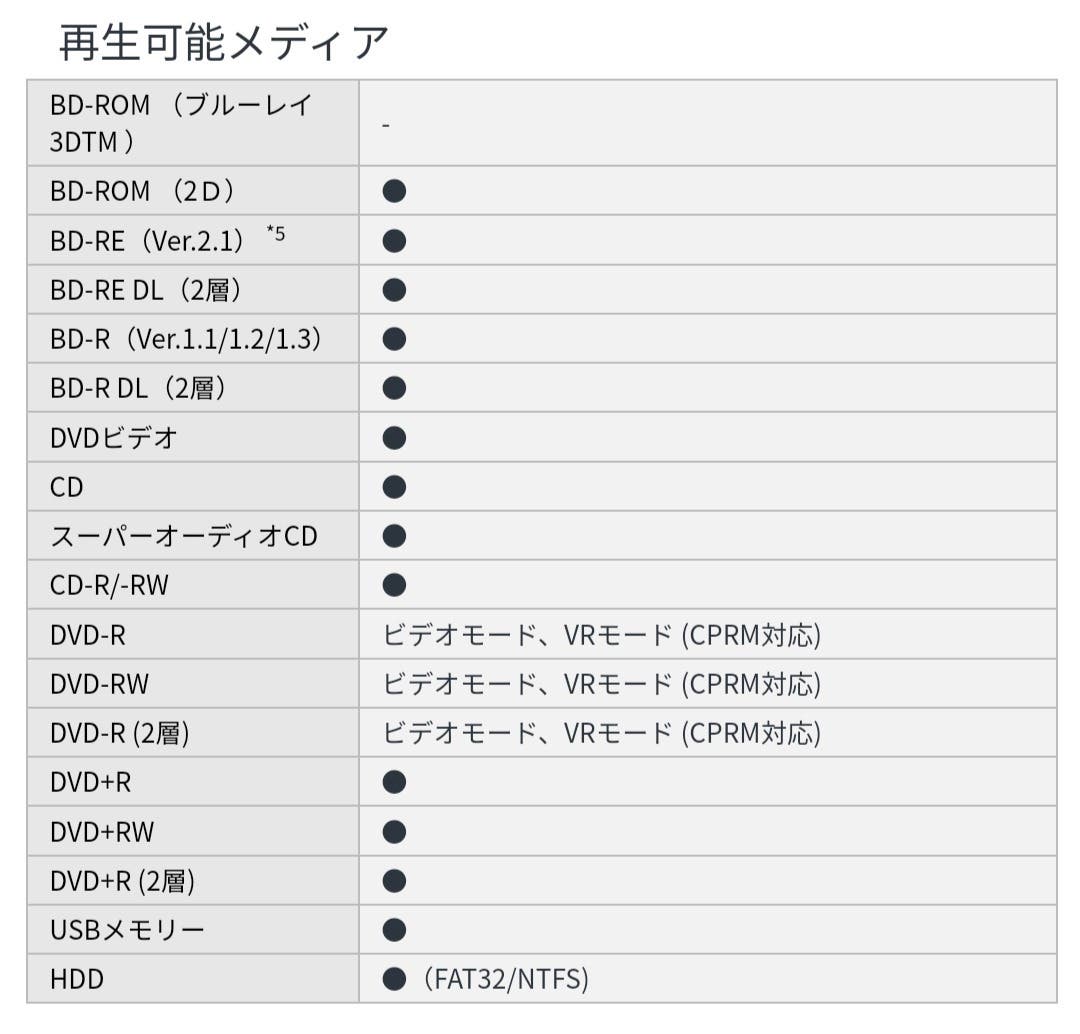Click the dot in the USBメモリー row
Screen dimensions: 1080x1034
(394, 930)
